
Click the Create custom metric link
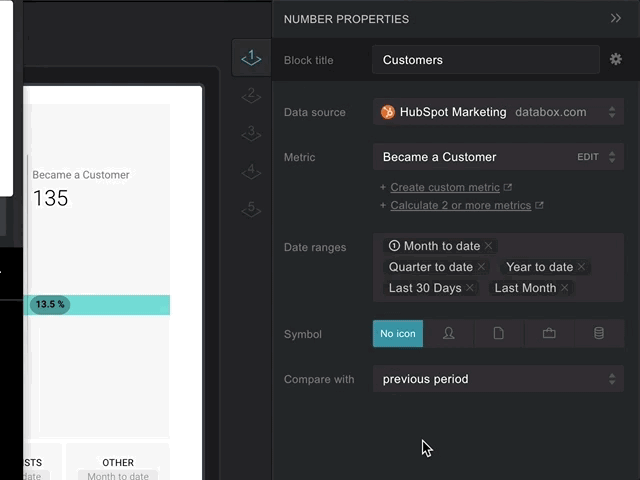pyautogui.click(x=445, y=187)
